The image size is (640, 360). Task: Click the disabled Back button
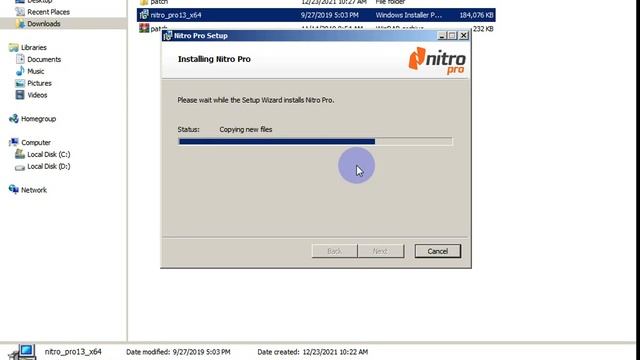[x=334, y=251]
